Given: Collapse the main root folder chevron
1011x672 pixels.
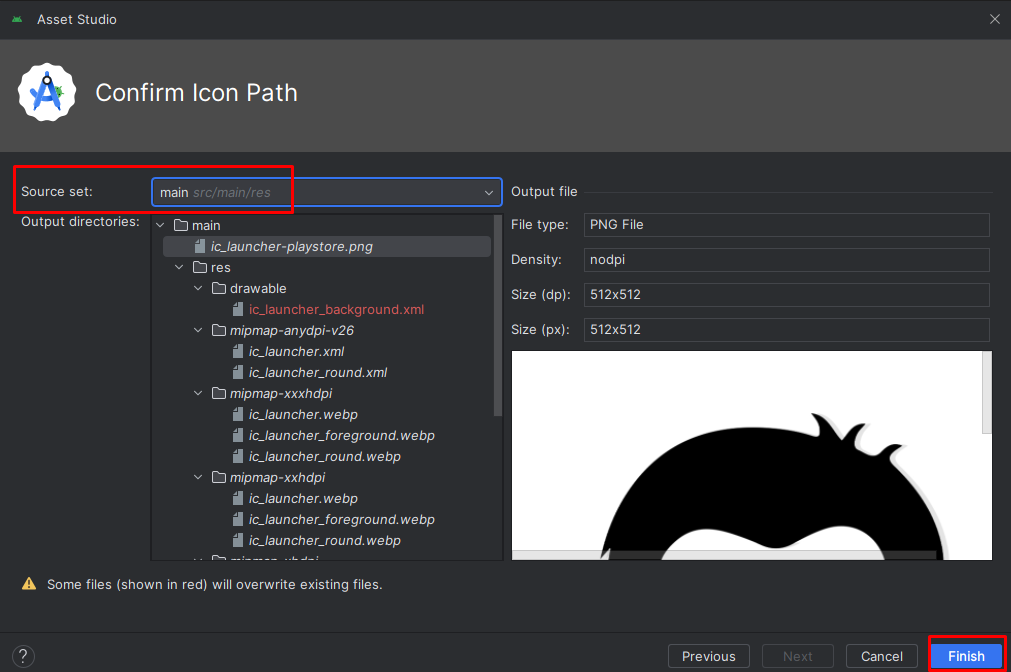Looking at the screenshot, I should (x=161, y=225).
